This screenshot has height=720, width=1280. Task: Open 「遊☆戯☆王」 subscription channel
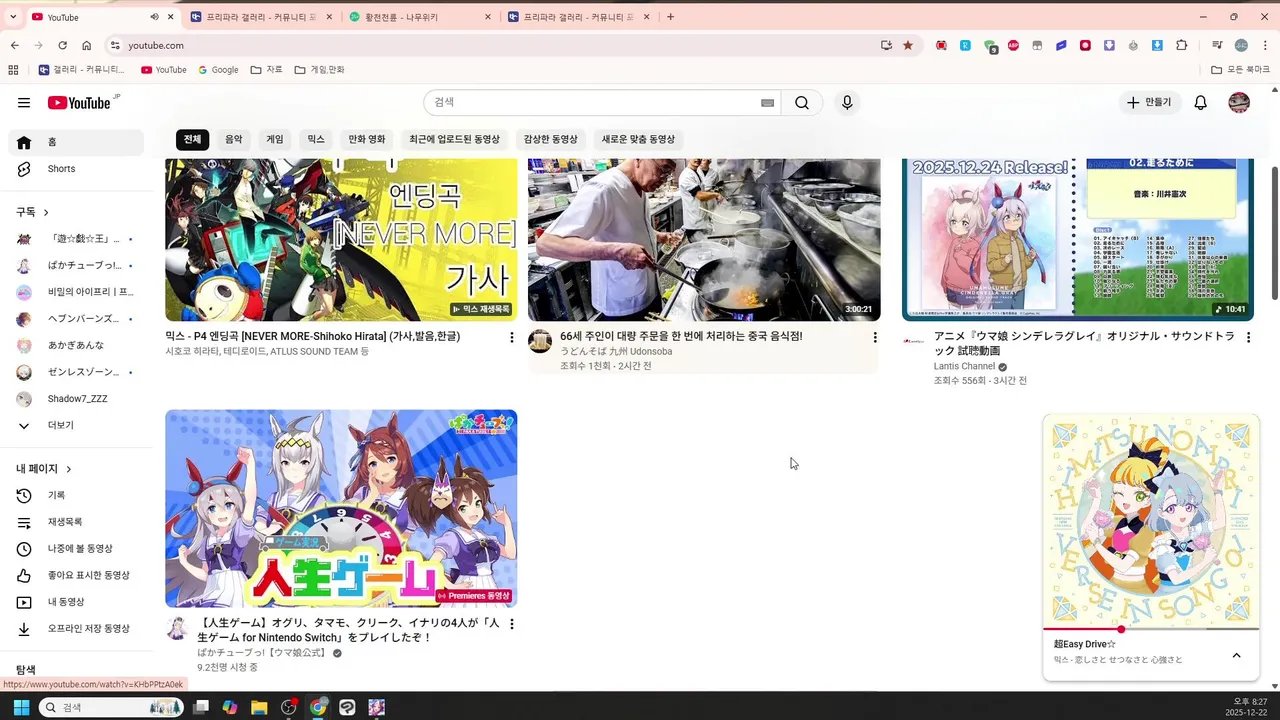click(x=76, y=239)
